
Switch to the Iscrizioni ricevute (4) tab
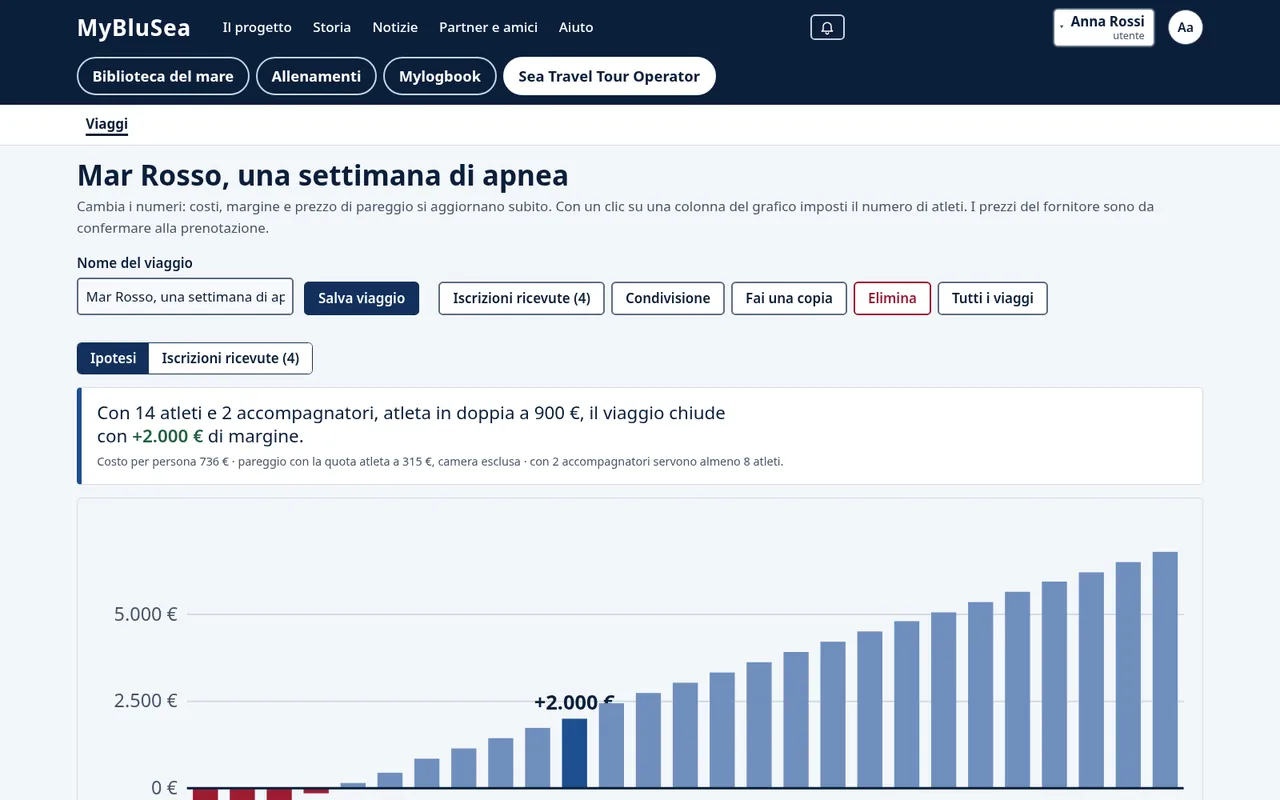[230, 358]
